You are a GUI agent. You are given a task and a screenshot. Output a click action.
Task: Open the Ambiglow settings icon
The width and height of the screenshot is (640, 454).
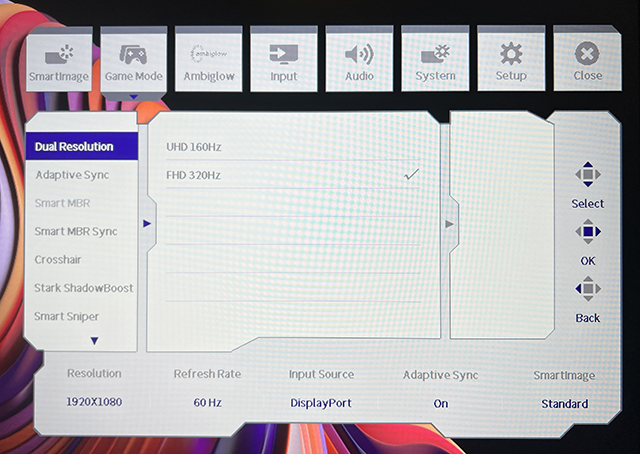pos(209,52)
